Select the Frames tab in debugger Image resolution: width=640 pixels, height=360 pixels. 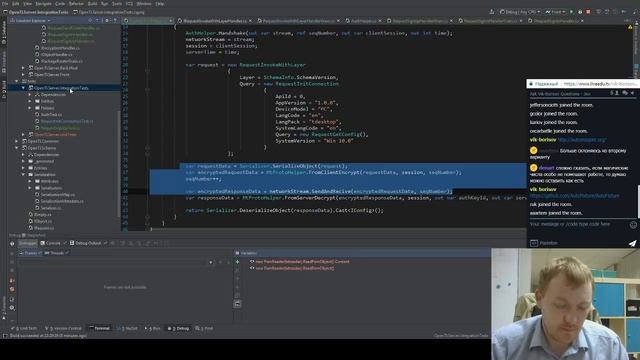[31, 253]
